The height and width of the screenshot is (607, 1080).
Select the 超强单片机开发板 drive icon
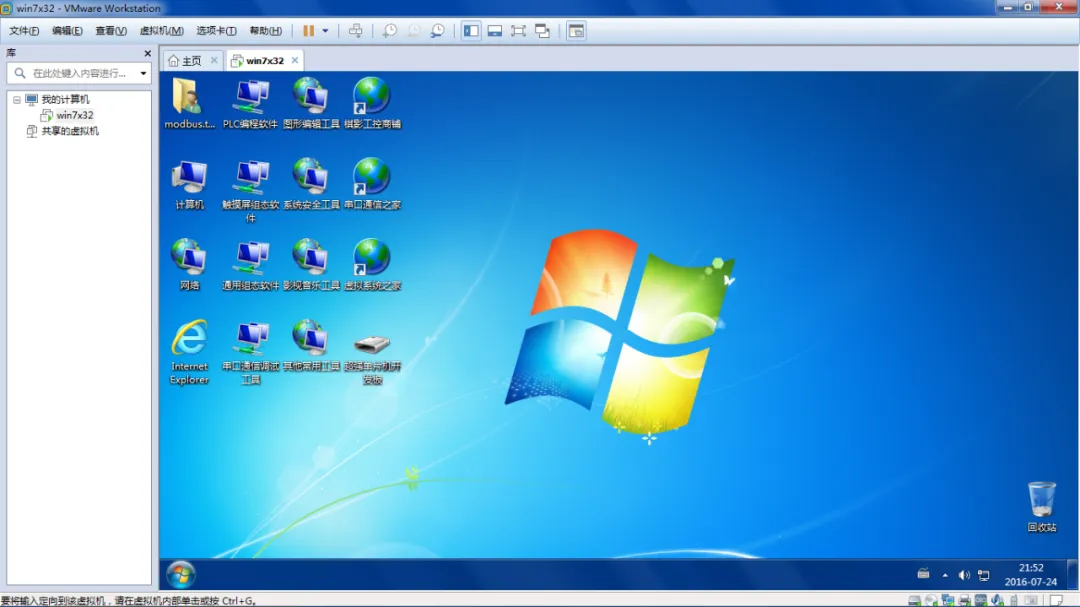(x=372, y=358)
